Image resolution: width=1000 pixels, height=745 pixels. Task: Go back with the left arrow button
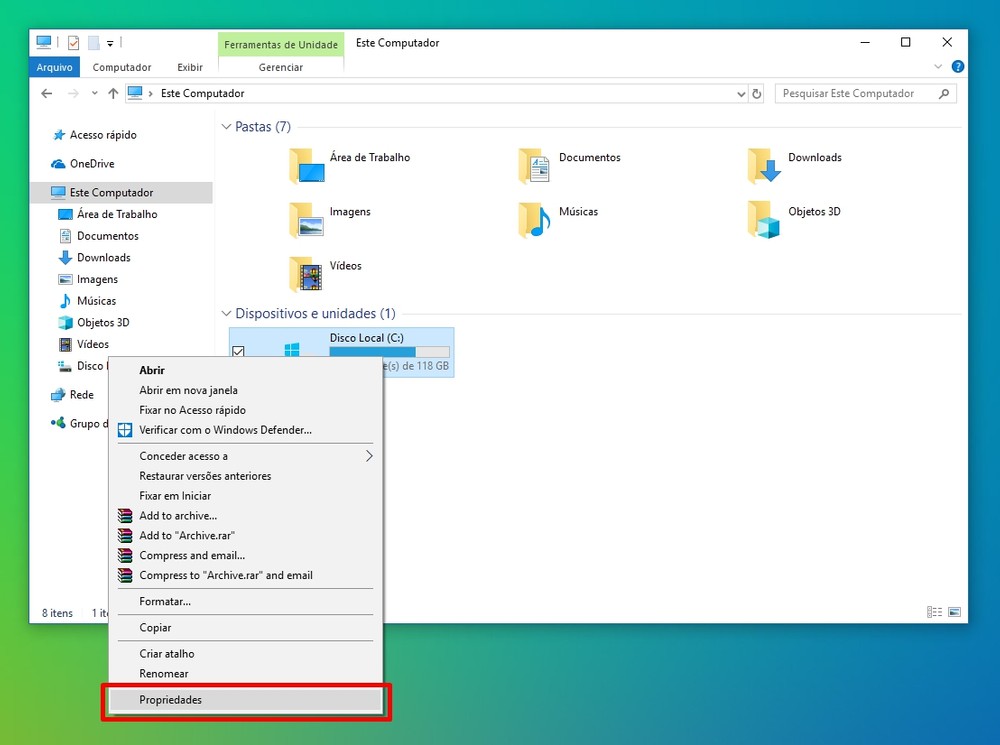tap(47, 93)
